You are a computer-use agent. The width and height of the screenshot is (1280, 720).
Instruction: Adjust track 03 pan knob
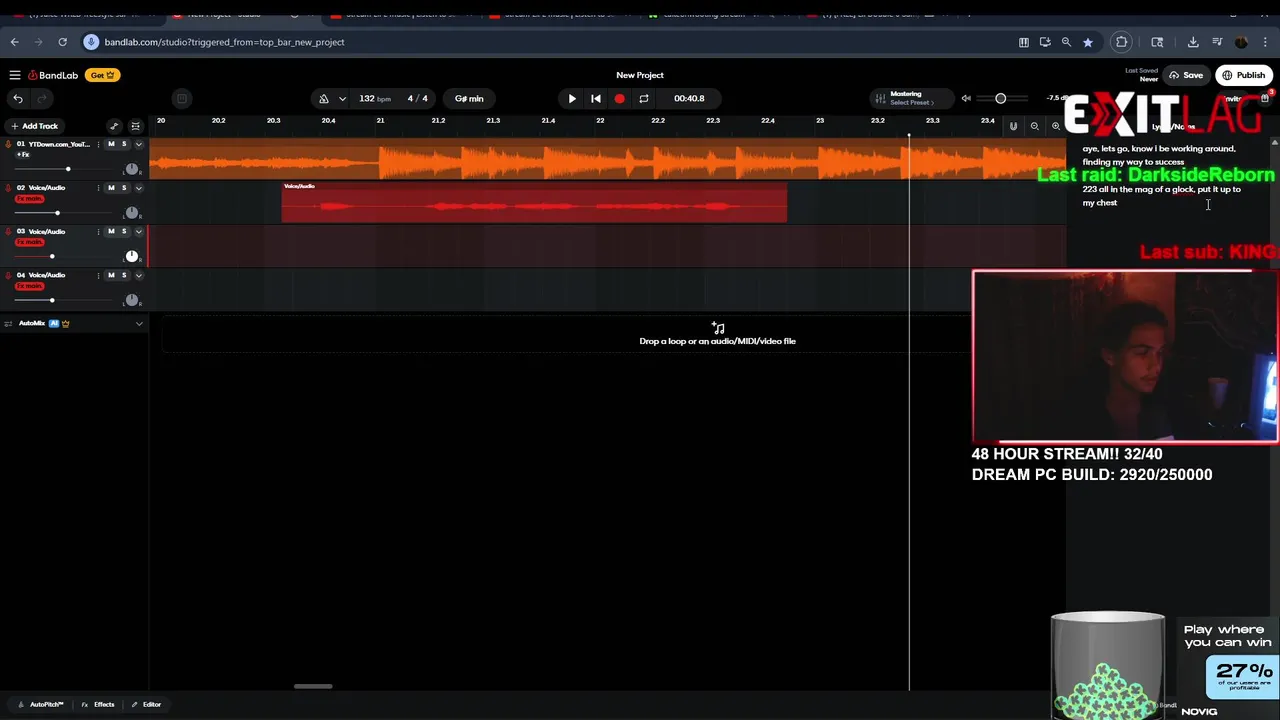point(131,256)
